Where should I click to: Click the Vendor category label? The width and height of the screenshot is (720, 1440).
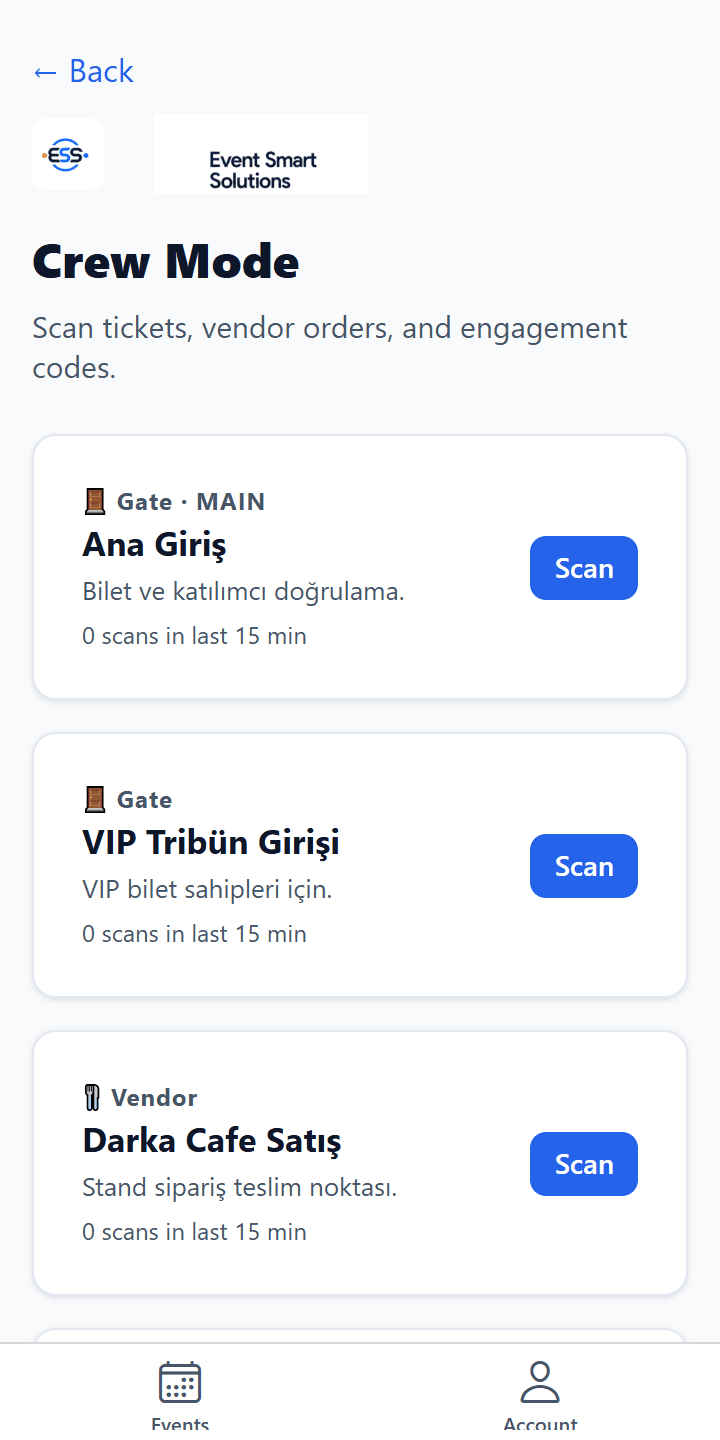coord(154,1097)
